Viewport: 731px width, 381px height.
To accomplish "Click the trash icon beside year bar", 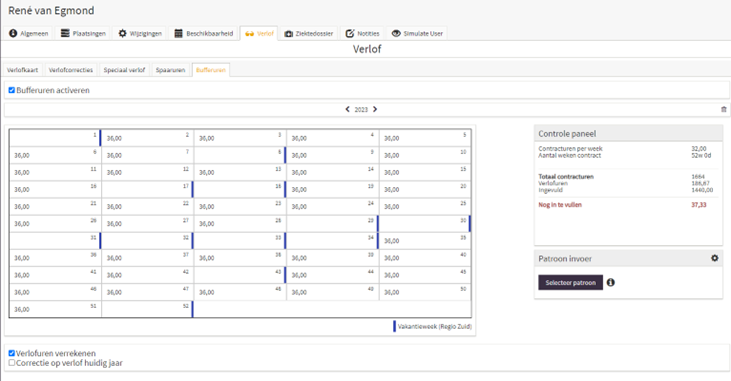I will [x=724, y=109].
